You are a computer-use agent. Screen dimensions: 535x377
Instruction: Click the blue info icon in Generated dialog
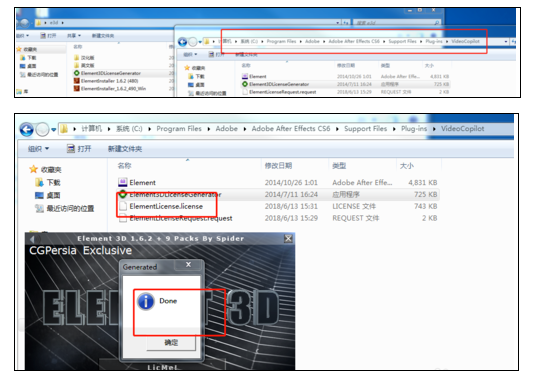tap(146, 301)
